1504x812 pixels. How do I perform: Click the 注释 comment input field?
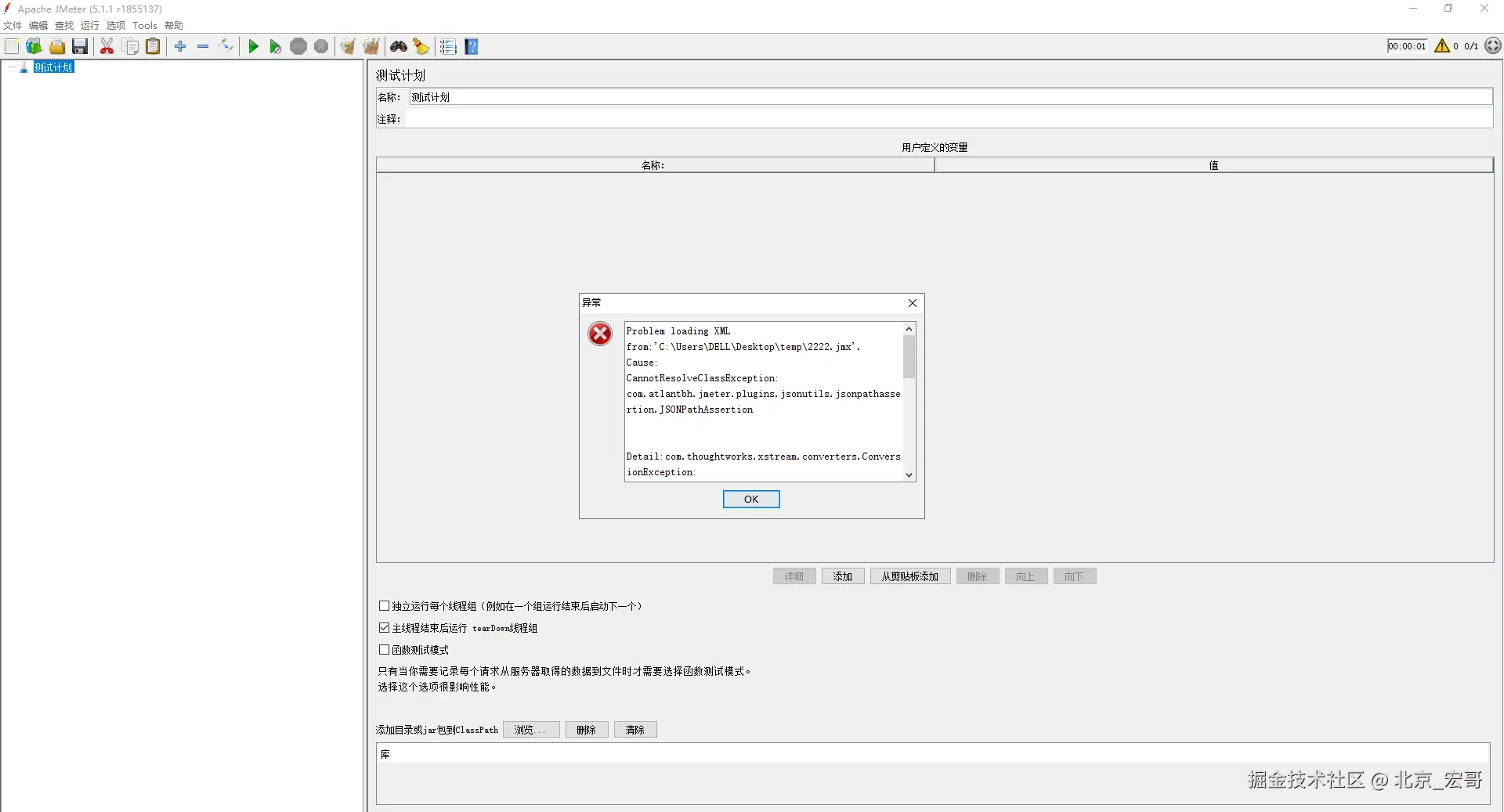[x=949, y=119]
